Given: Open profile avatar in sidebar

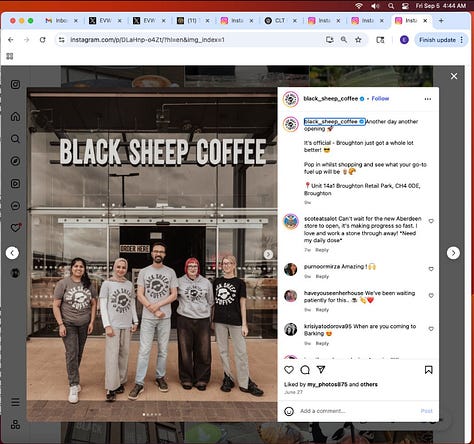Looking at the screenshot, I should (x=15, y=273).
